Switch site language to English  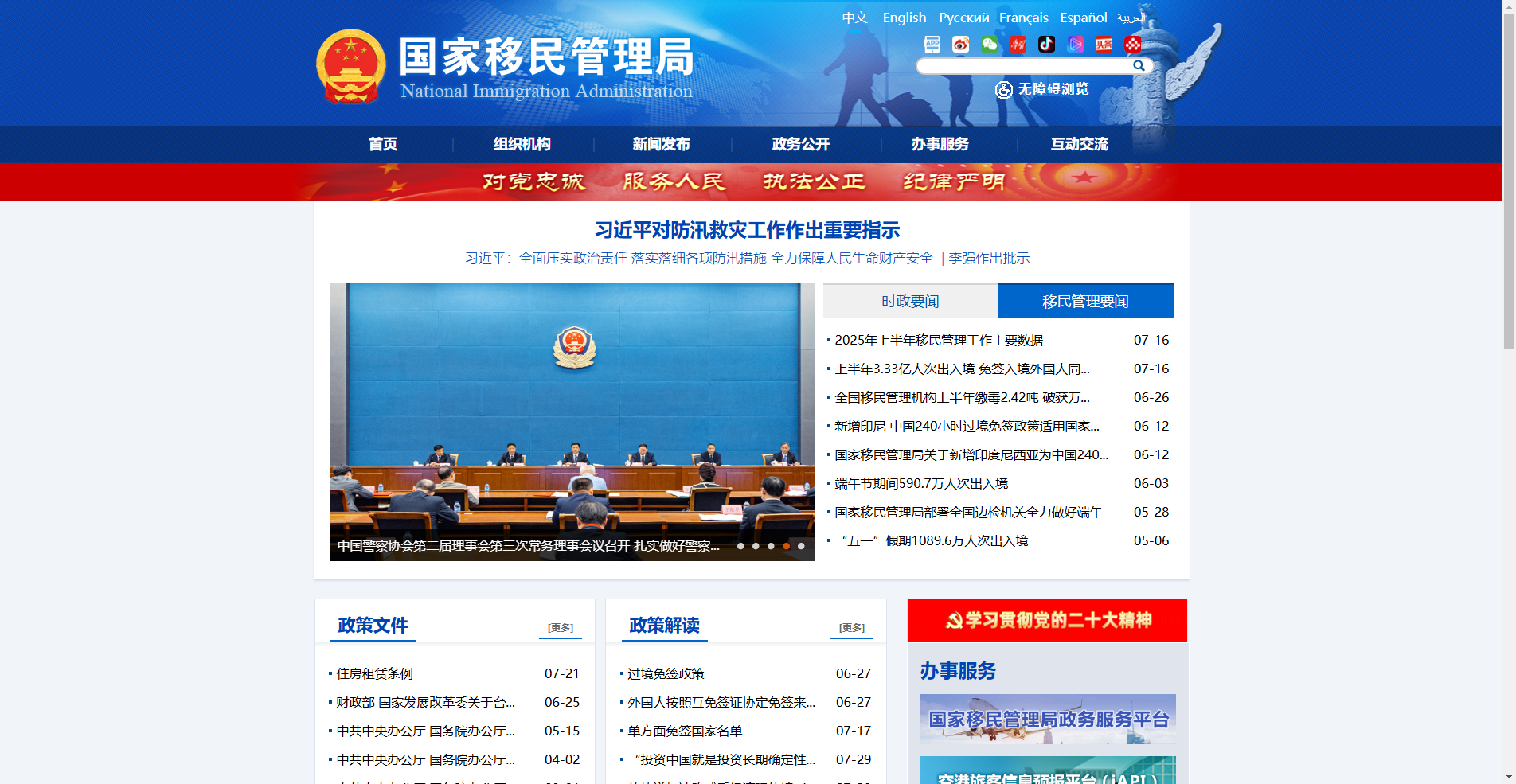[x=904, y=18]
